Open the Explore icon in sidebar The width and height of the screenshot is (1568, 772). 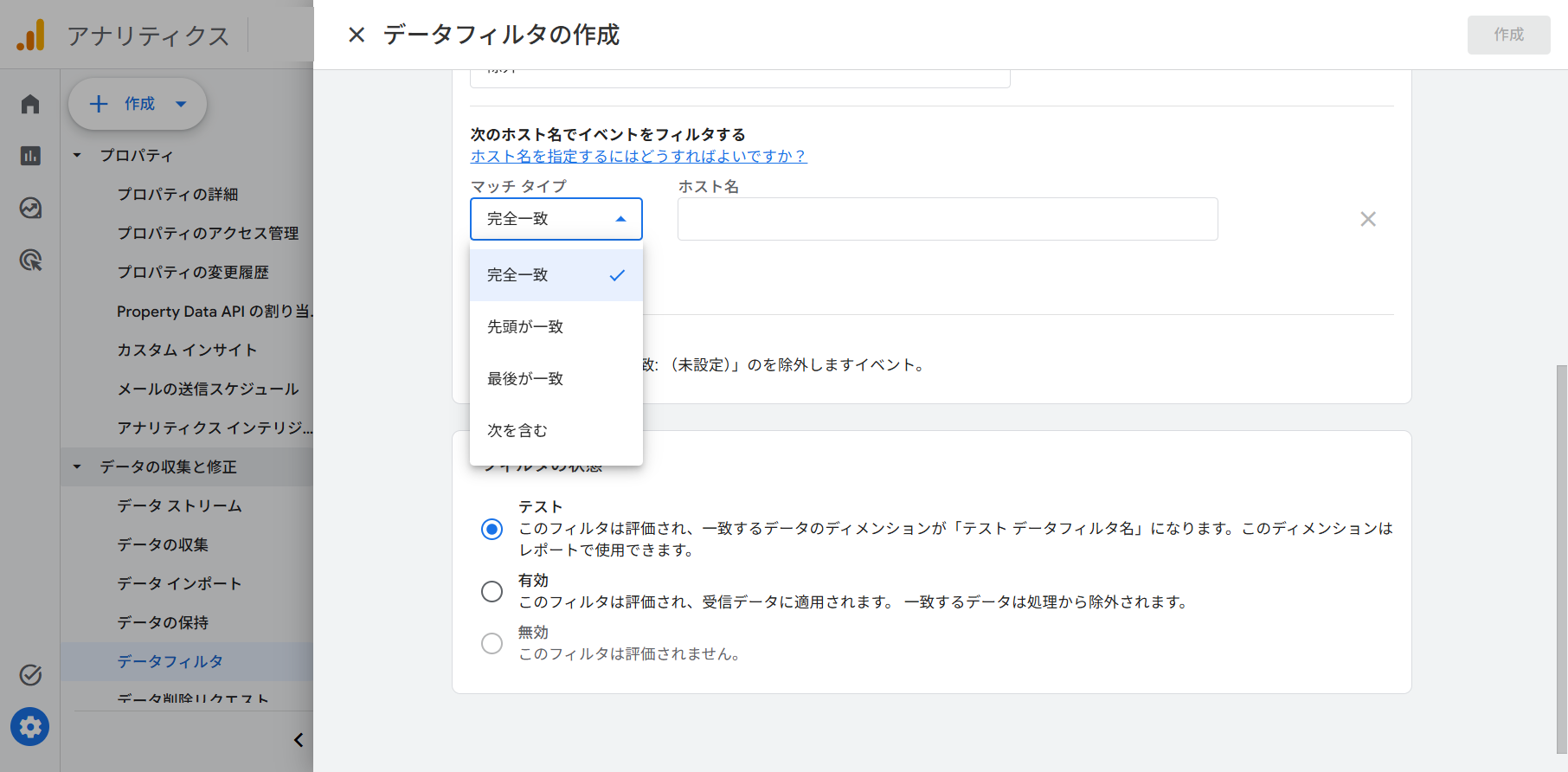coord(30,208)
